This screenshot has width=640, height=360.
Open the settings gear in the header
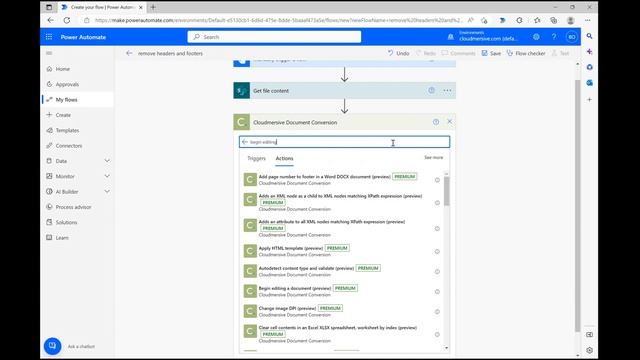[536, 37]
